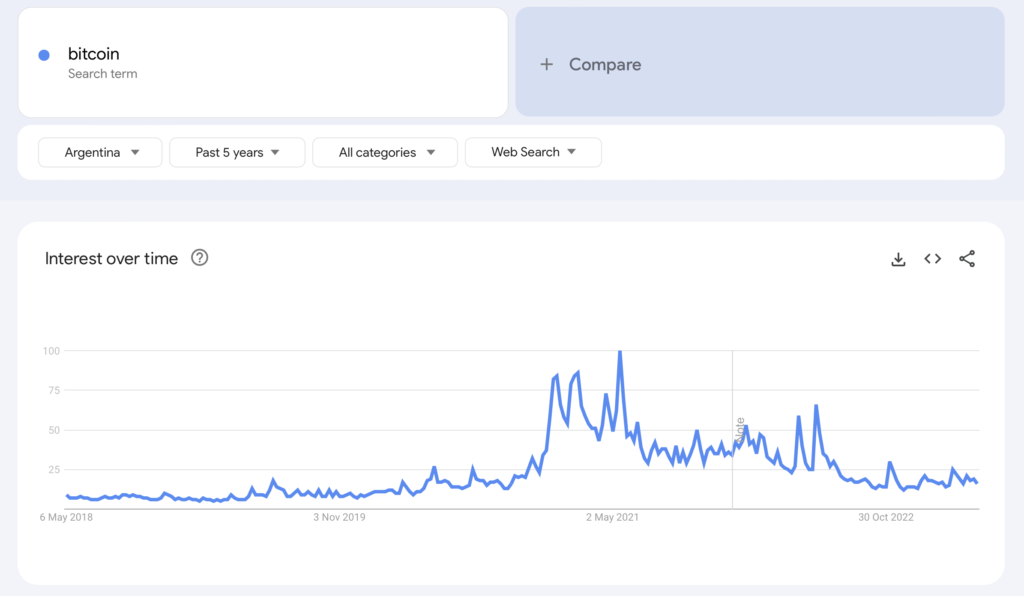
Task: Select the chart's highest peak at 100
Action: click(x=620, y=352)
